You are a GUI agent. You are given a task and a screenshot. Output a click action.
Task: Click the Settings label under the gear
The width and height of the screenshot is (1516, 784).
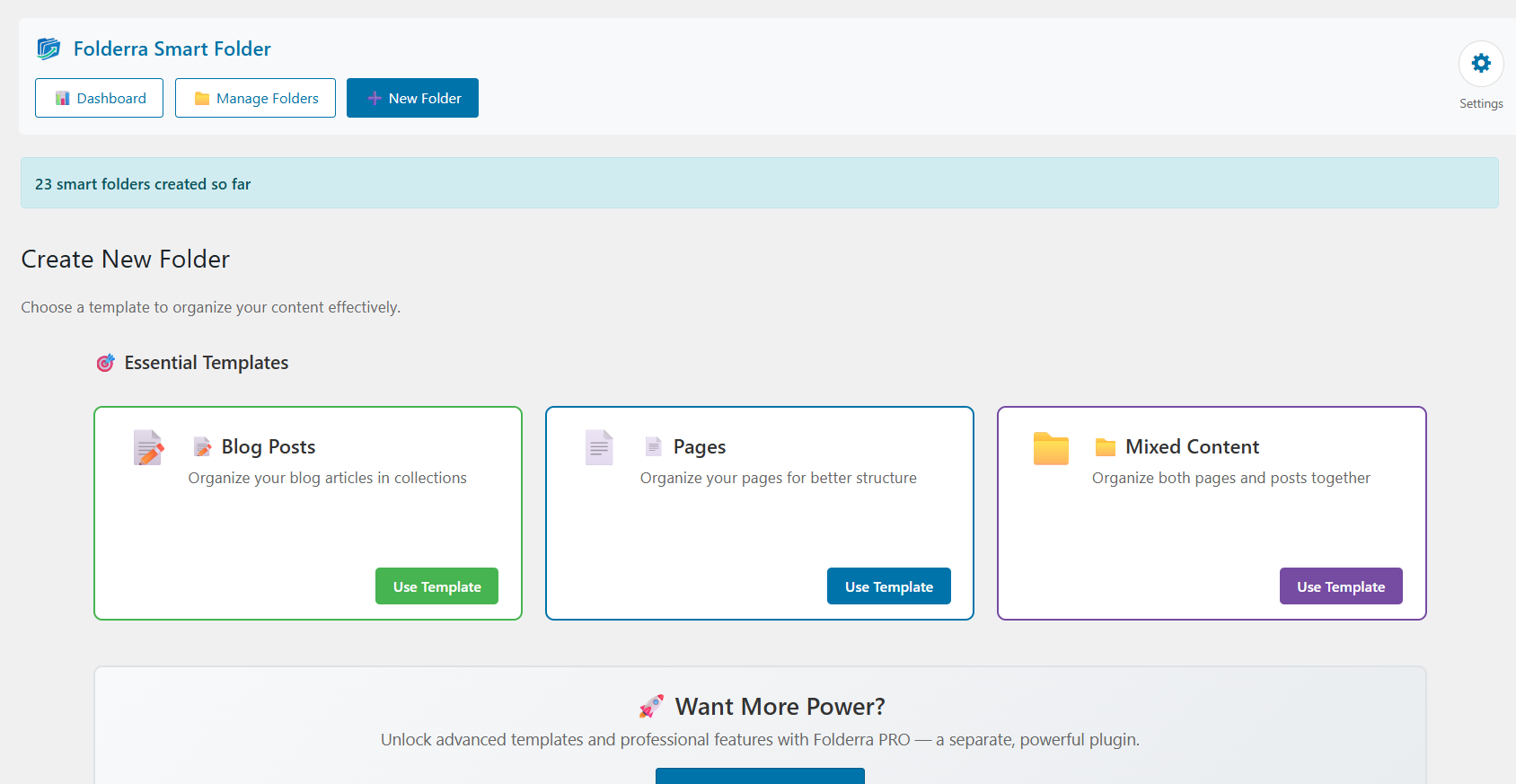(x=1481, y=104)
